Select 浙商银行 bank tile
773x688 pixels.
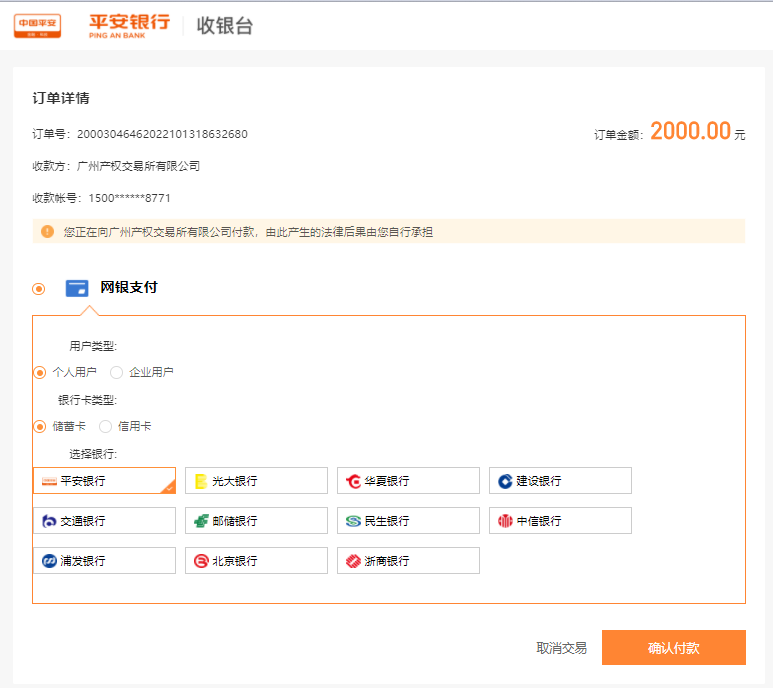coord(408,560)
